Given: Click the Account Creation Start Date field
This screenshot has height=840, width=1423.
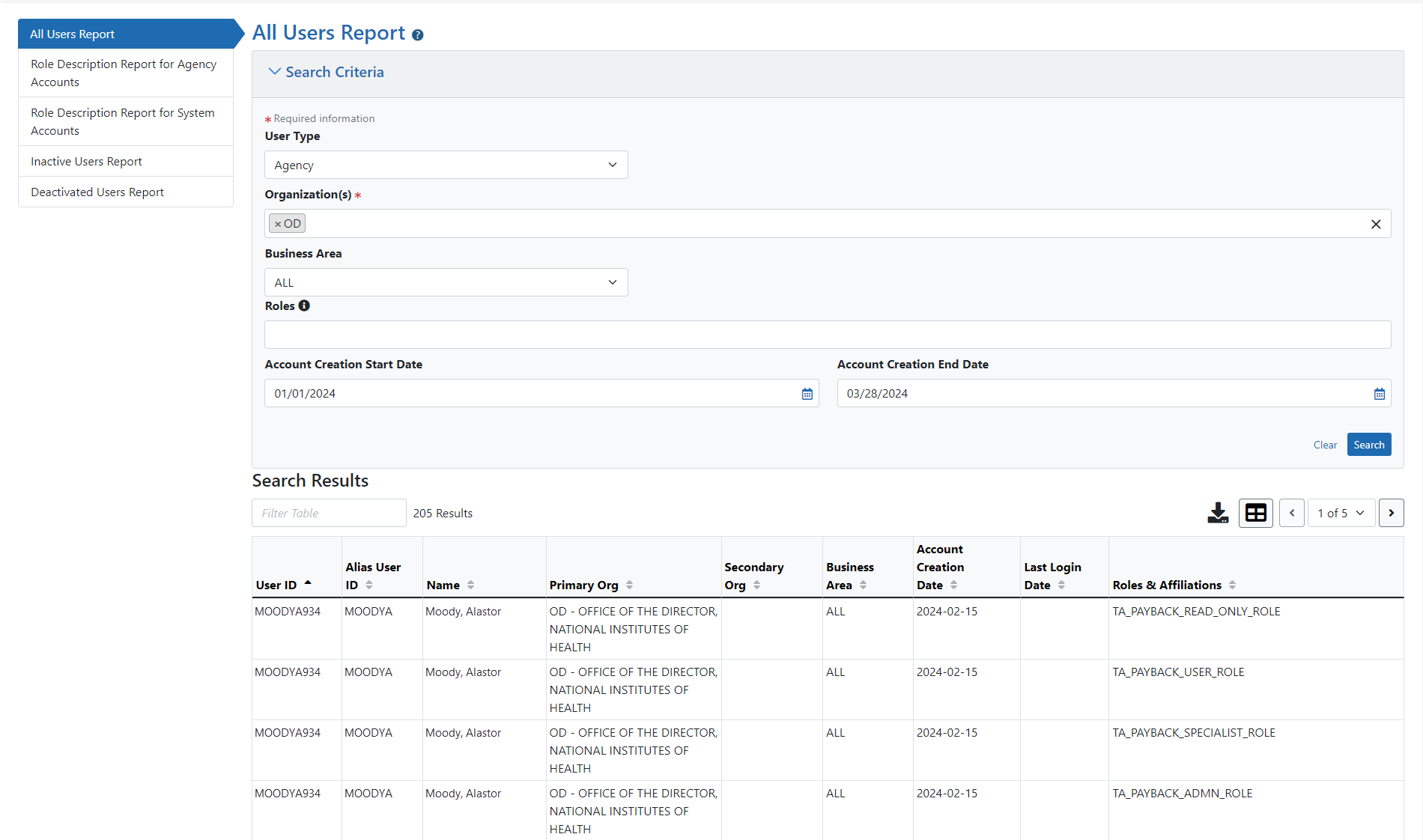Looking at the screenshot, I should pyautogui.click(x=541, y=393).
